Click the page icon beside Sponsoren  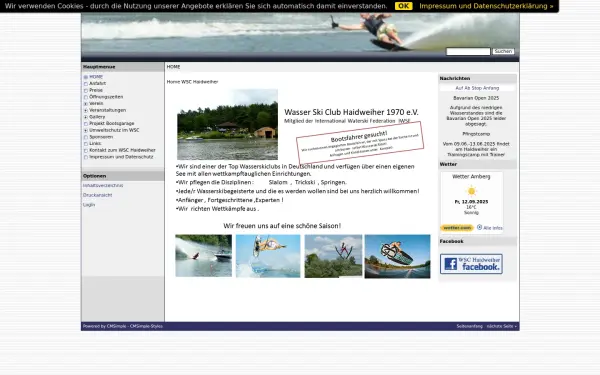86,137
